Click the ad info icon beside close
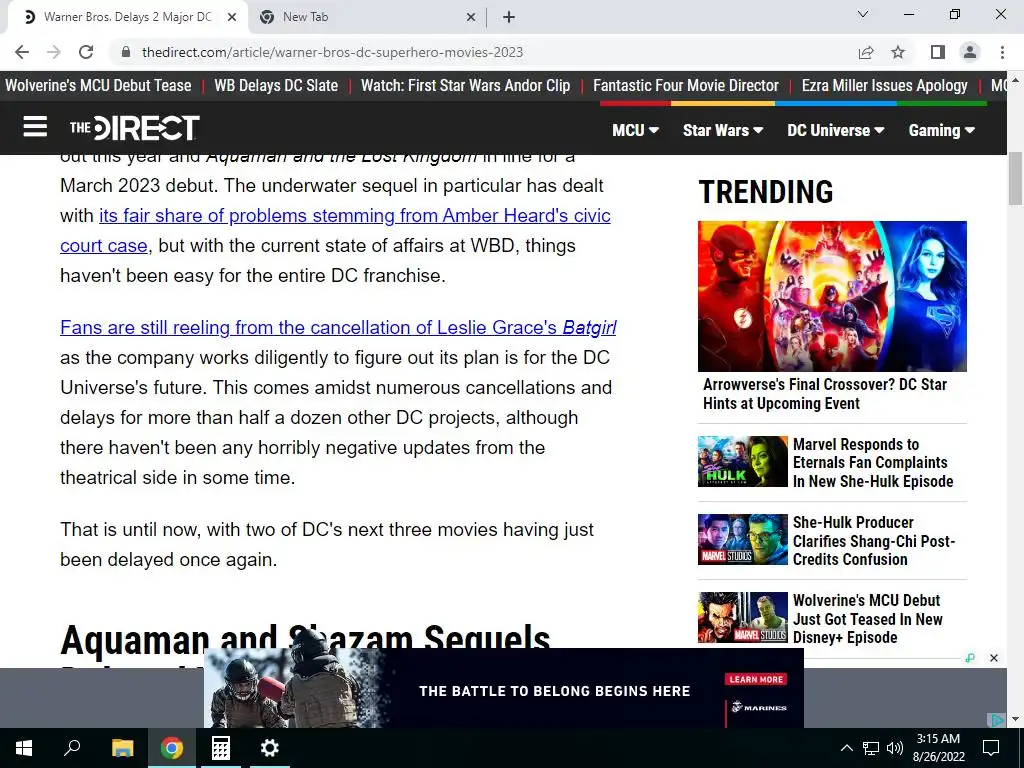1024x768 pixels. [x=970, y=658]
